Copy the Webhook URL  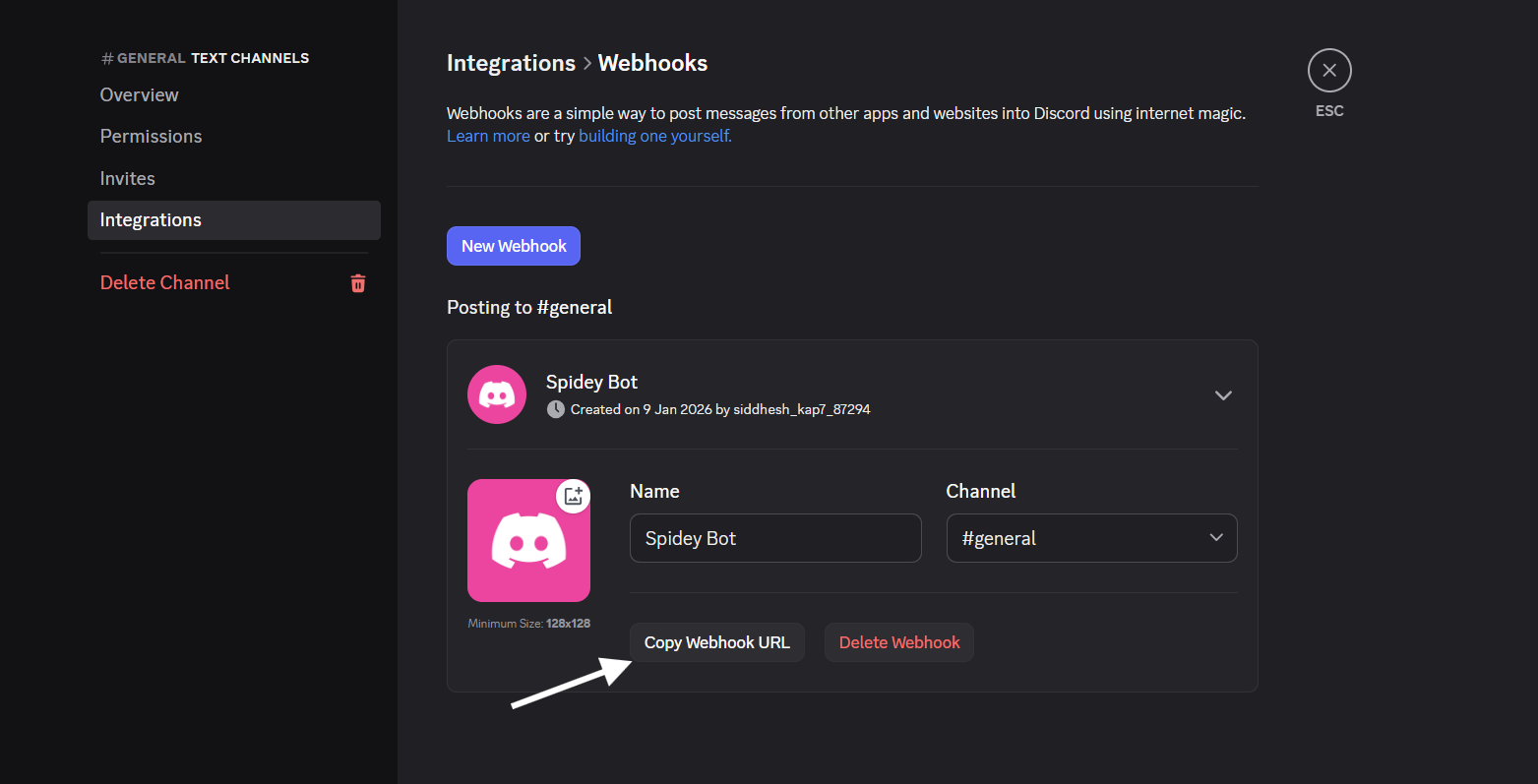716,641
